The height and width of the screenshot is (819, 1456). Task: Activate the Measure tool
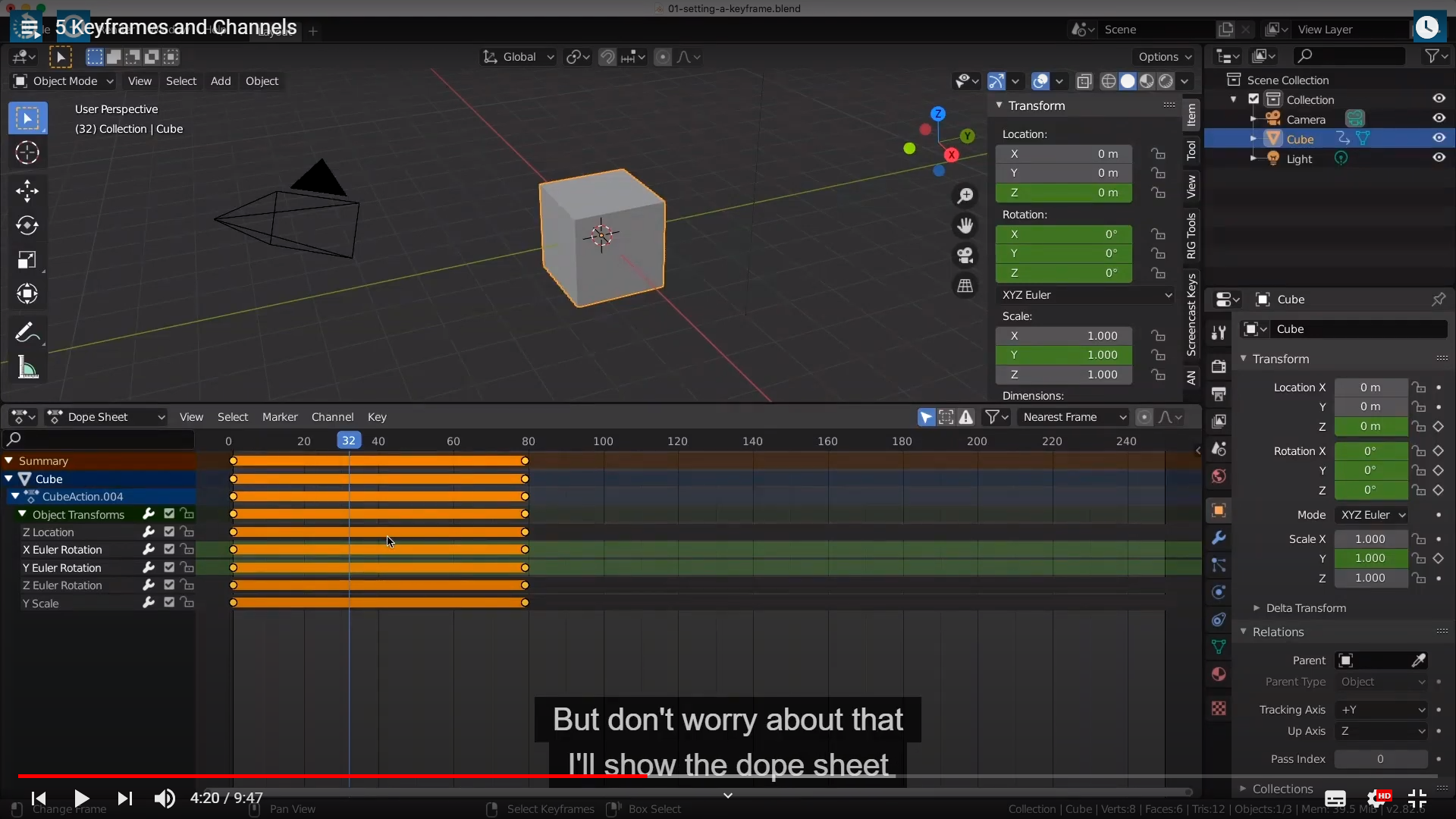[x=27, y=369]
